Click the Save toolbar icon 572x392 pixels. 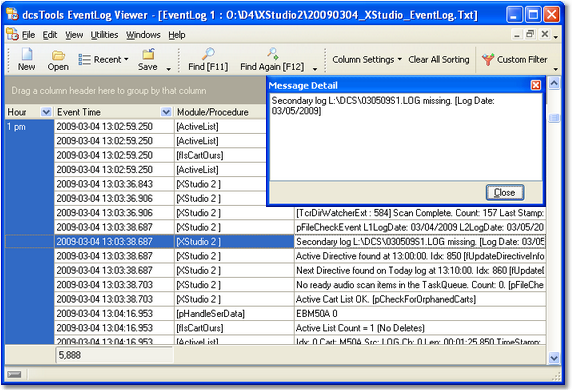148,54
